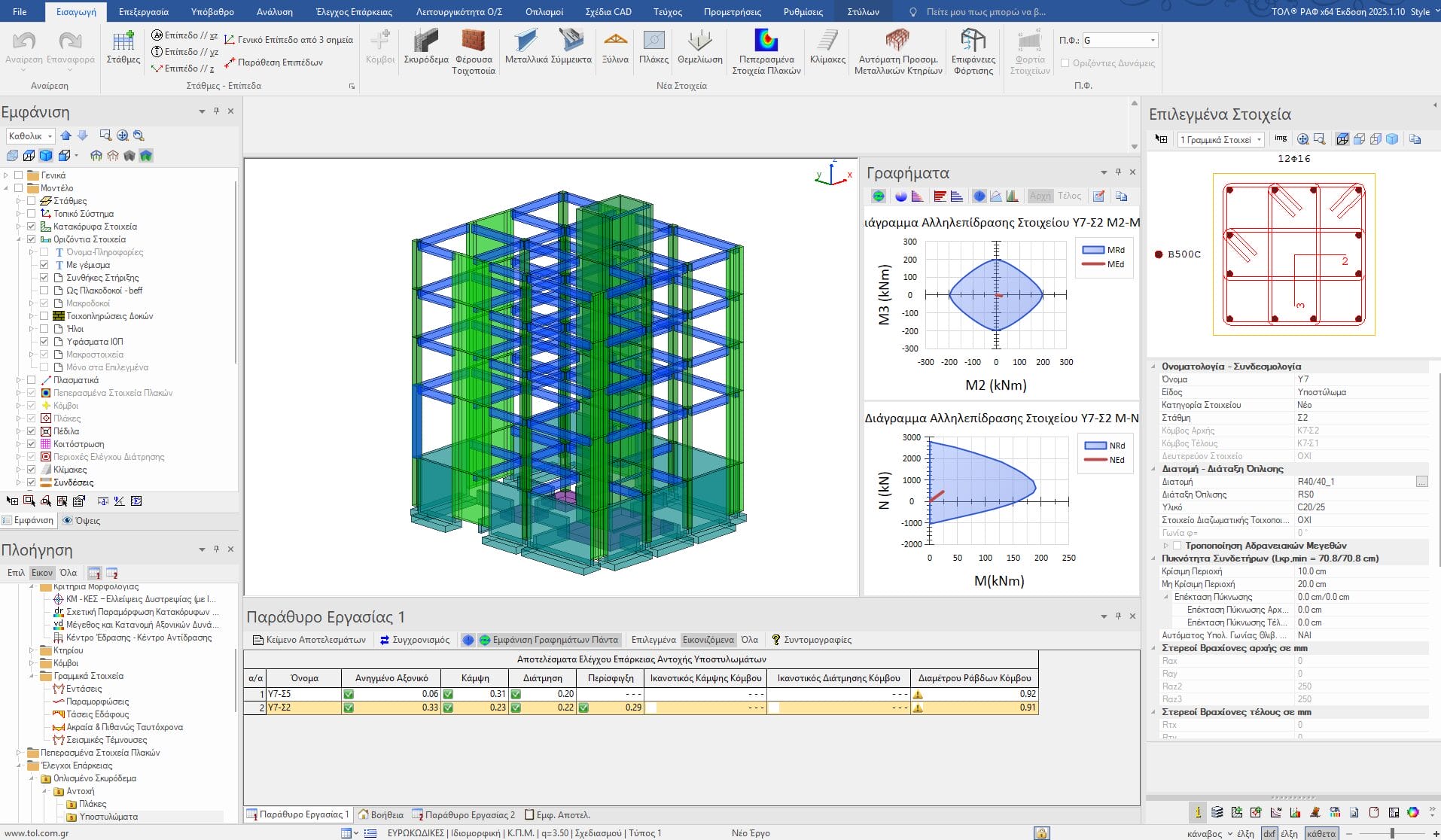
Task: Switch to the Παράθυρο Εργασίας 2 tab
Action: (463, 814)
